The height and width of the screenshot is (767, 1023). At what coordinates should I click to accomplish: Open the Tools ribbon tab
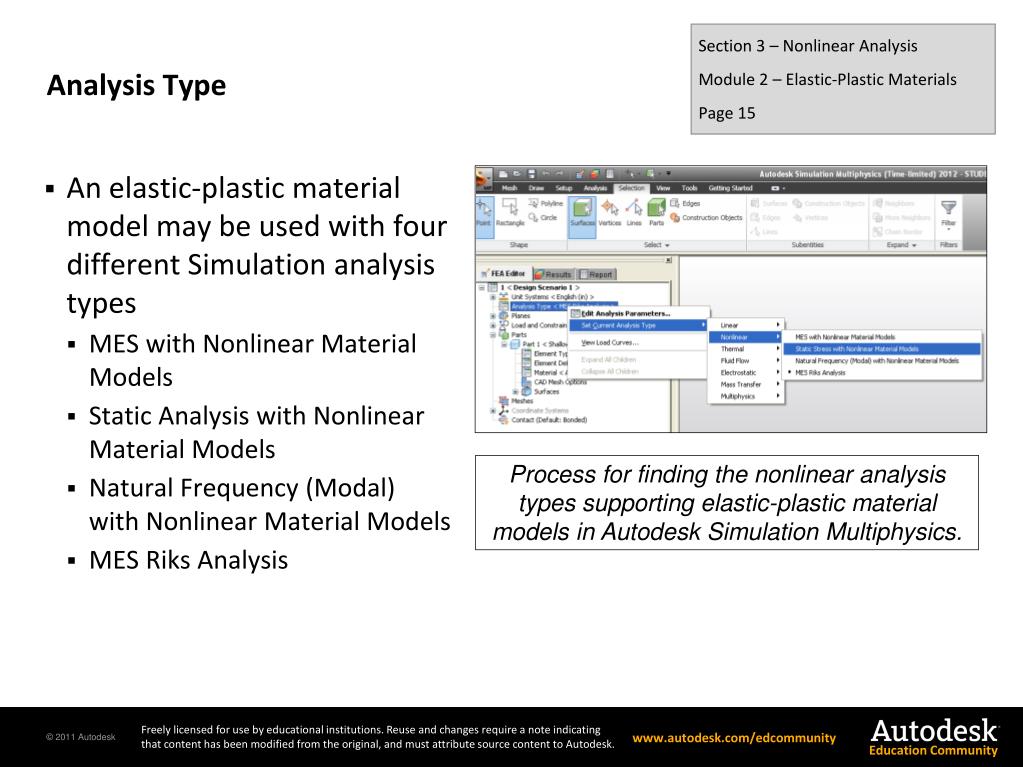pos(690,188)
